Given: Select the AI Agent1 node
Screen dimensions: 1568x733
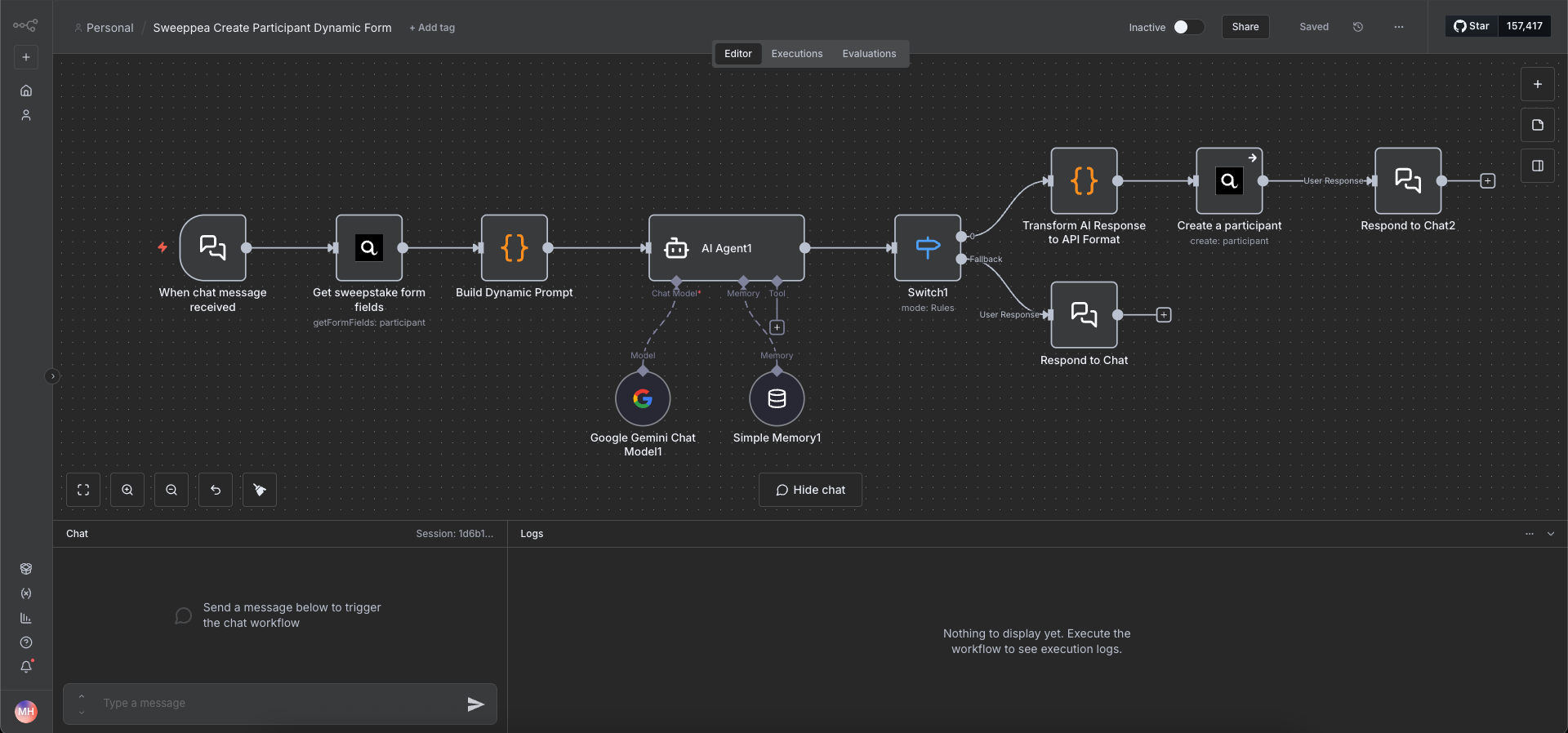Looking at the screenshot, I should pos(727,248).
